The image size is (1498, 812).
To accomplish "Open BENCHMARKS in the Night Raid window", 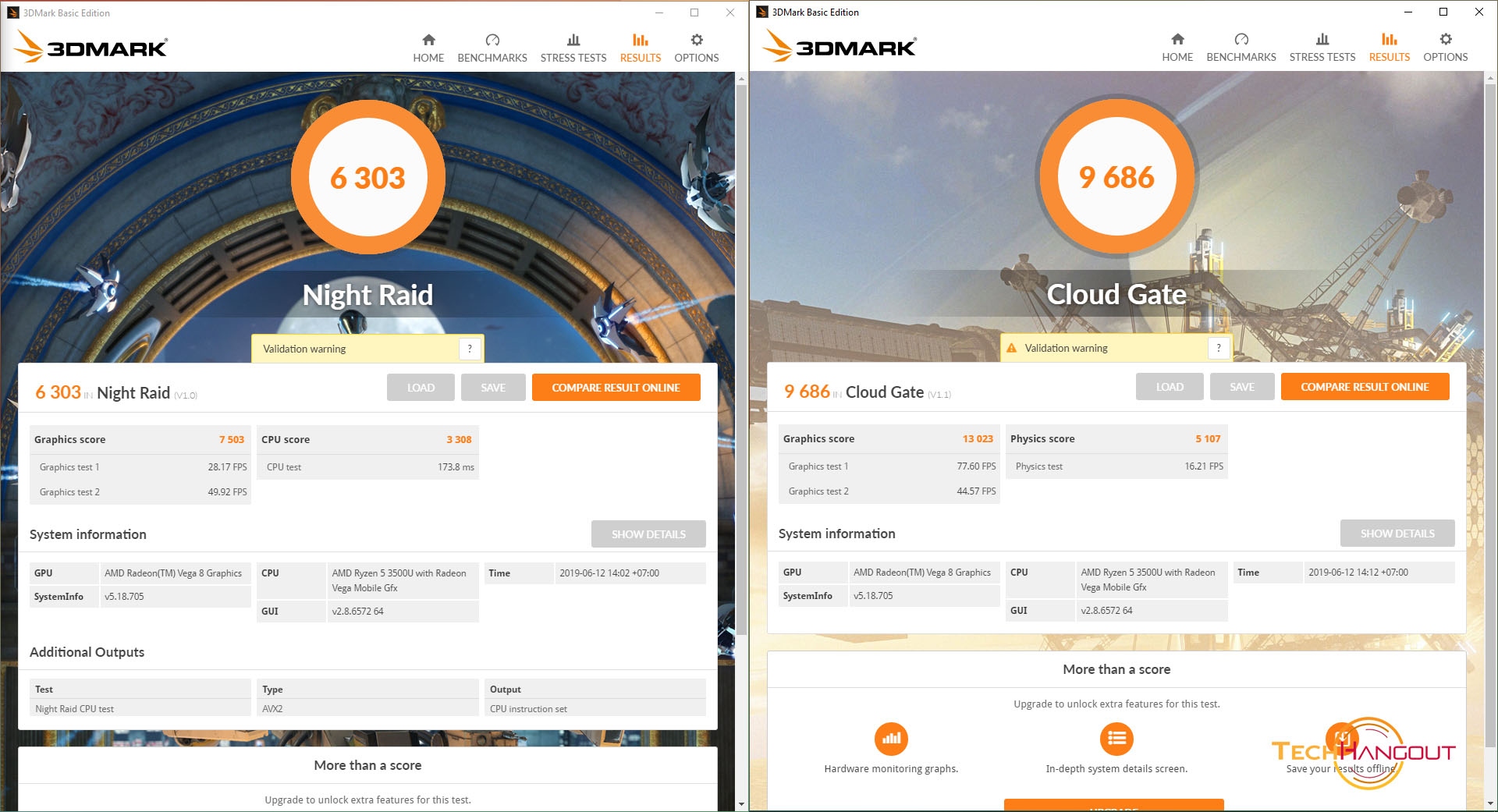I will pos(492,48).
